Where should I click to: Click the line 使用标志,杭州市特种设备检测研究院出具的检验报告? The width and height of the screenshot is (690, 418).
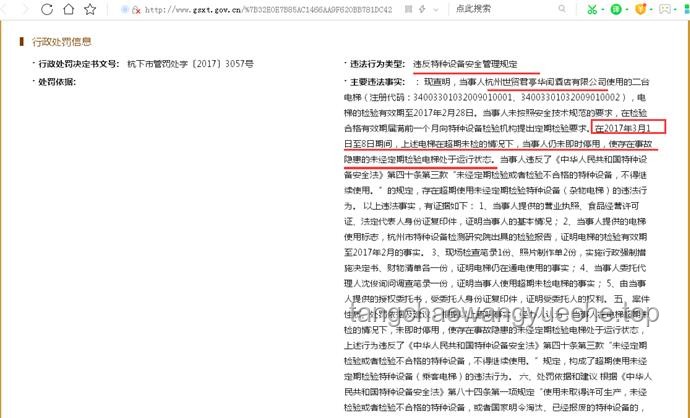tap(495, 237)
